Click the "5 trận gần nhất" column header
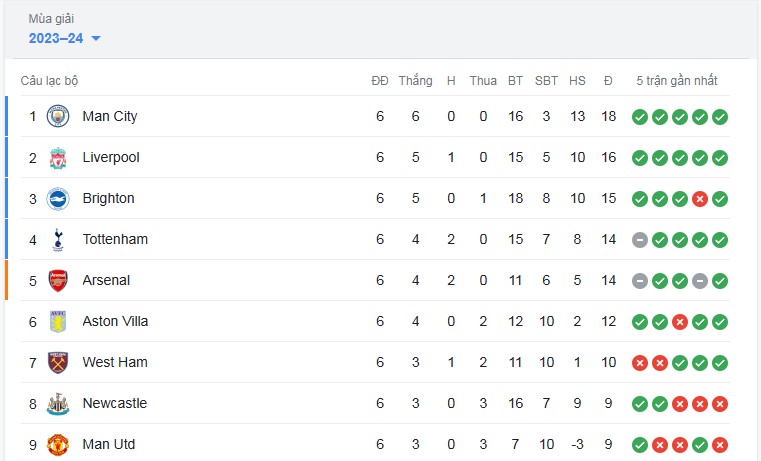This screenshot has height=461, width=761. (677, 81)
